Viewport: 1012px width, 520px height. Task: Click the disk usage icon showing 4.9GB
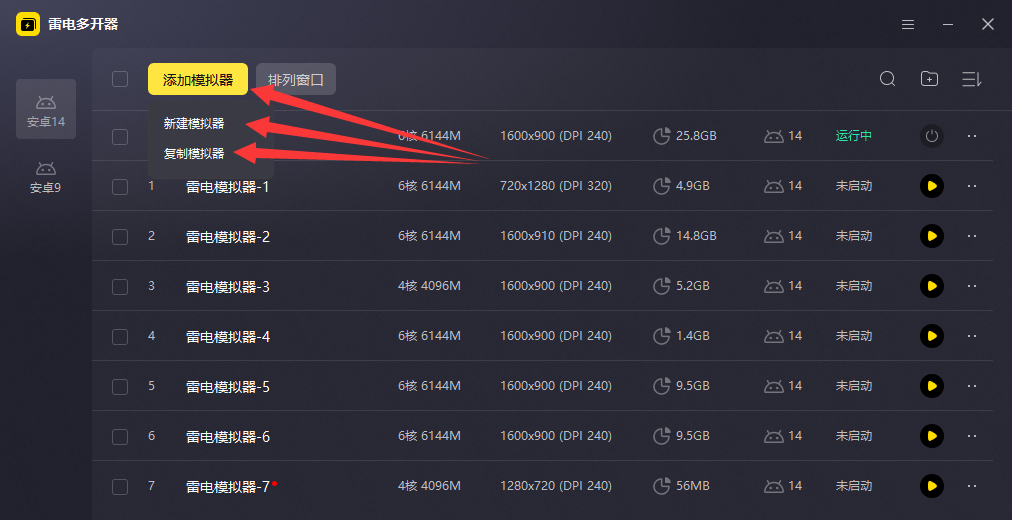point(662,186)
